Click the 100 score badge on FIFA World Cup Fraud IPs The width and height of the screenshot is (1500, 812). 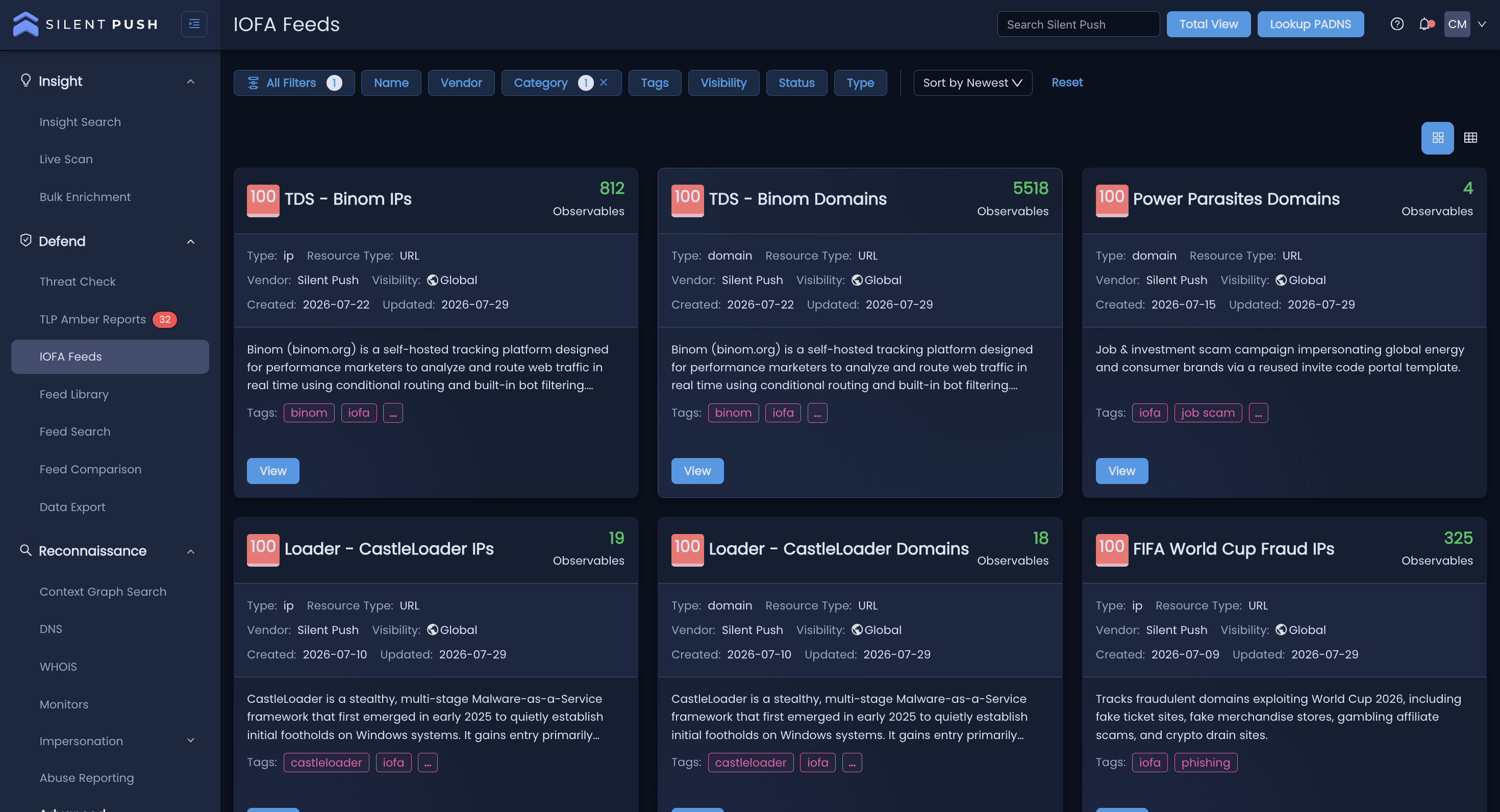click(1112, 550)
